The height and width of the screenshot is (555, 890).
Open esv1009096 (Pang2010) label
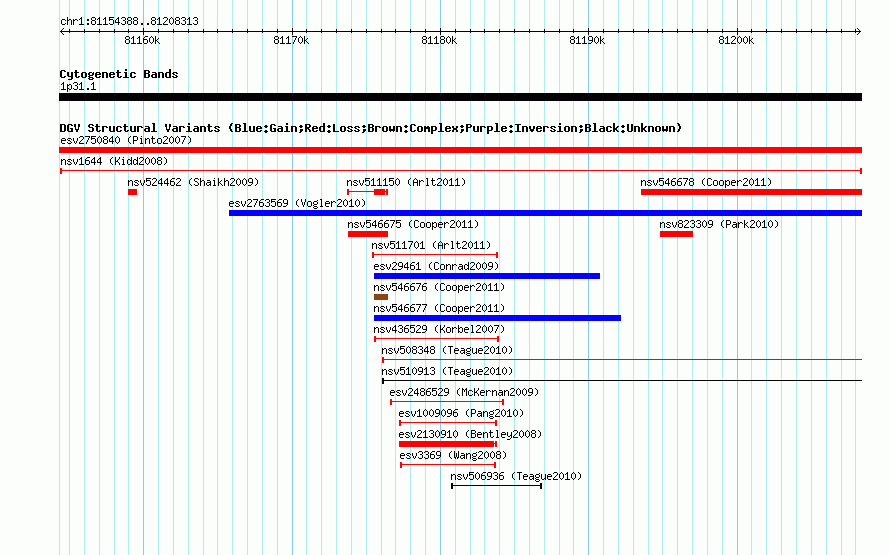coord(461,413)
